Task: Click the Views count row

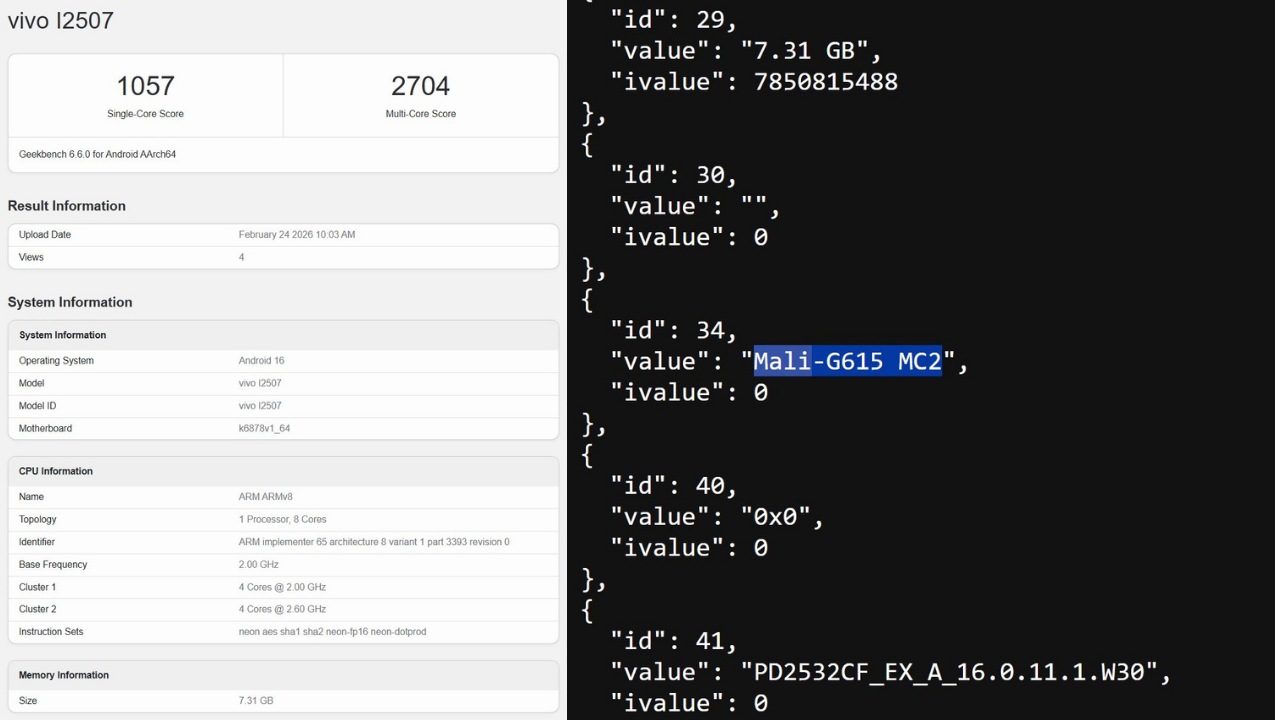Action: tap(241, 257)
